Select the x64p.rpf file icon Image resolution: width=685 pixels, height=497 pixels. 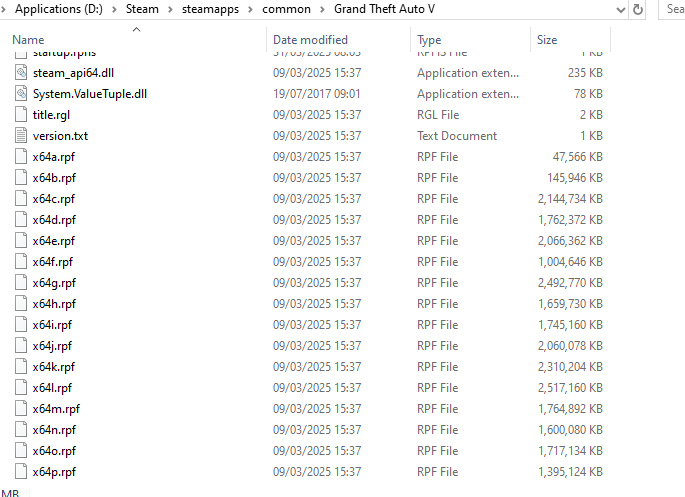tap(22, 472)
